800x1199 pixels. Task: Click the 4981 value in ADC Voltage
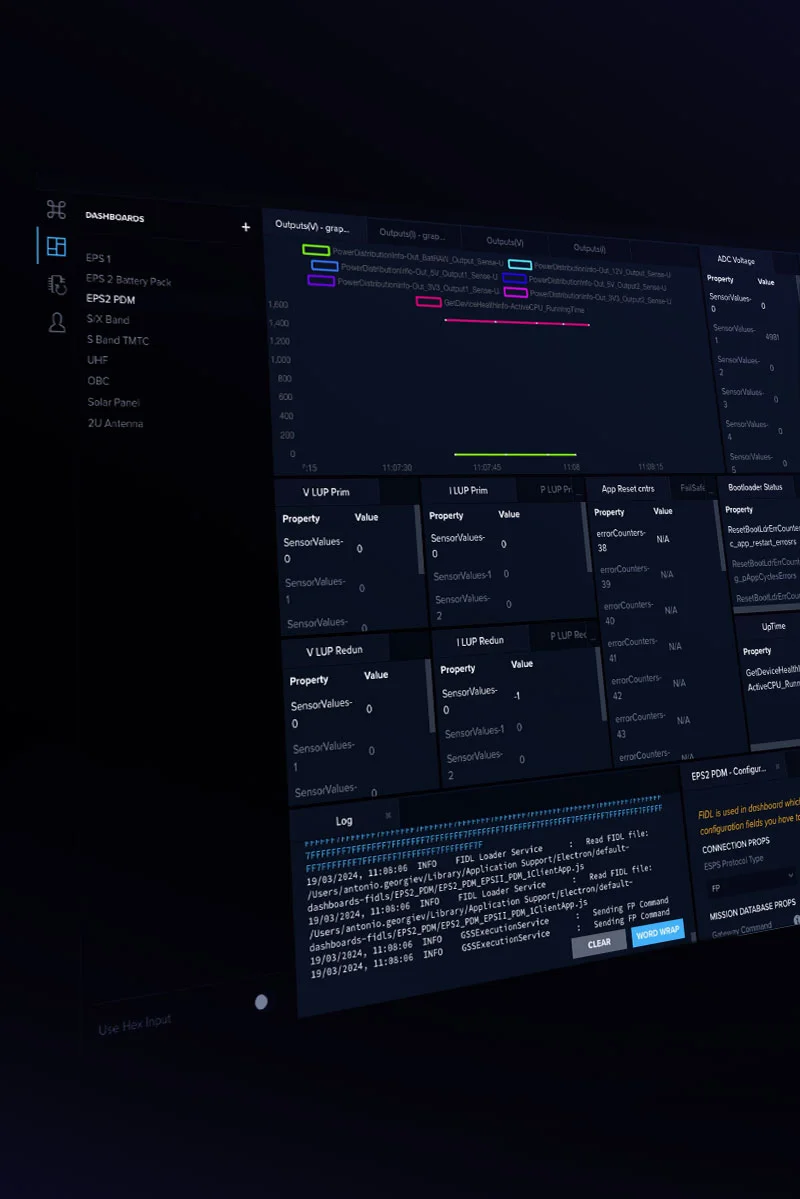pos(772,336)
